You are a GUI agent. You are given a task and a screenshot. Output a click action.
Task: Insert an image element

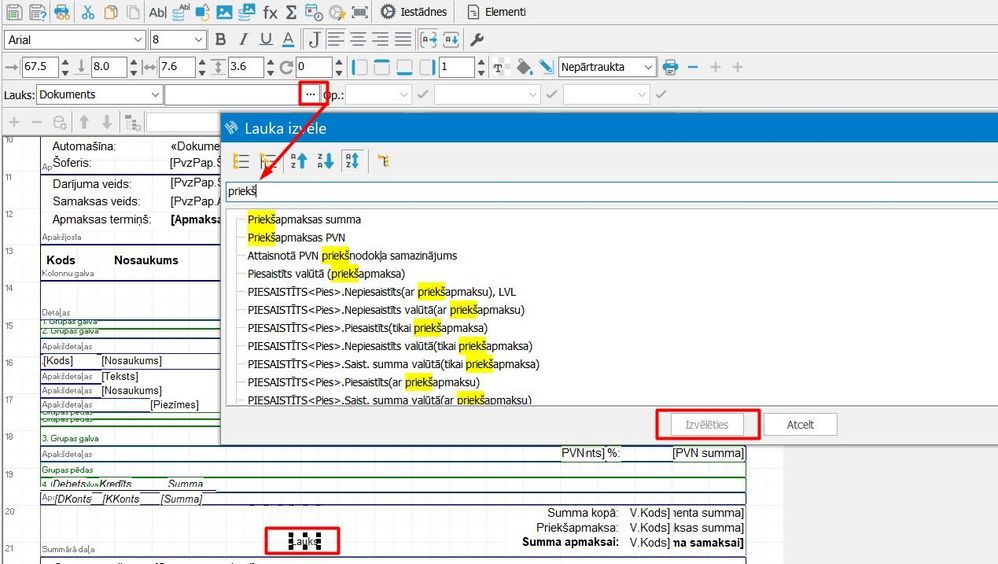click(224, 11)
